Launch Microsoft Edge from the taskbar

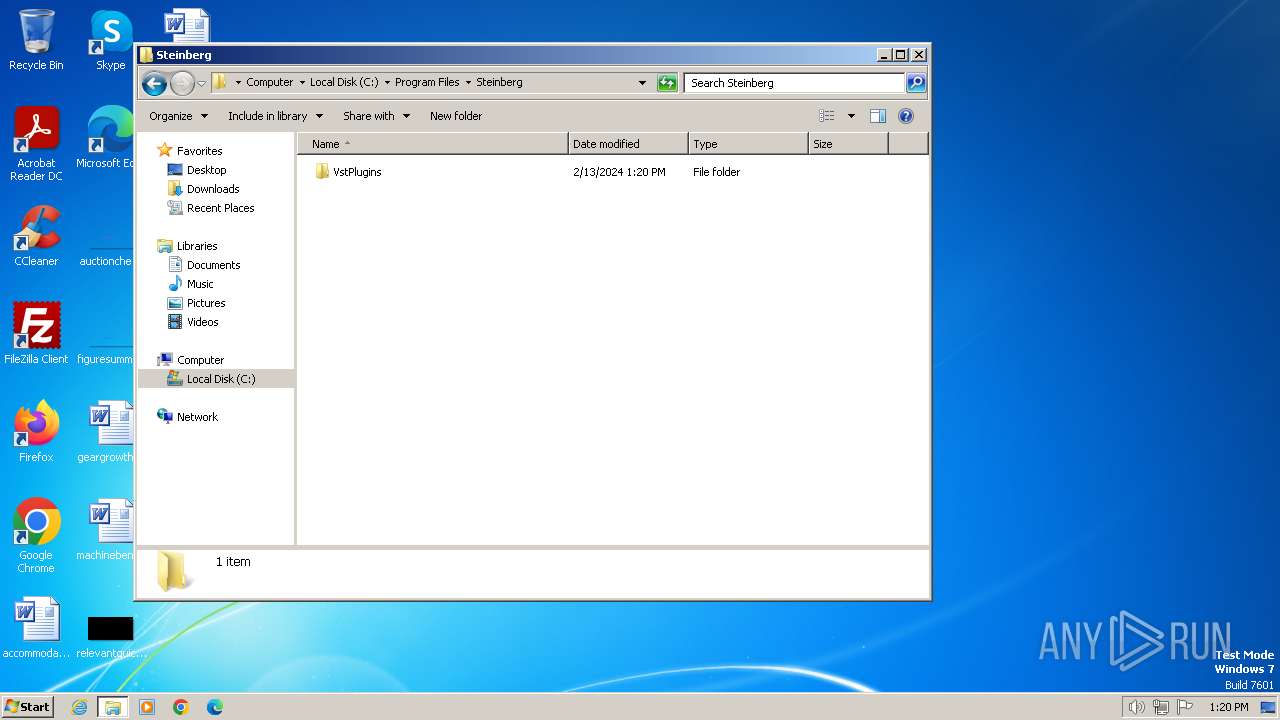215,707
